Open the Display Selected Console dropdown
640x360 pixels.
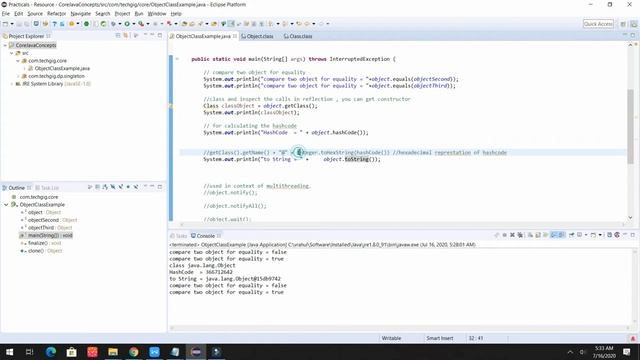[x=586, y=235]
